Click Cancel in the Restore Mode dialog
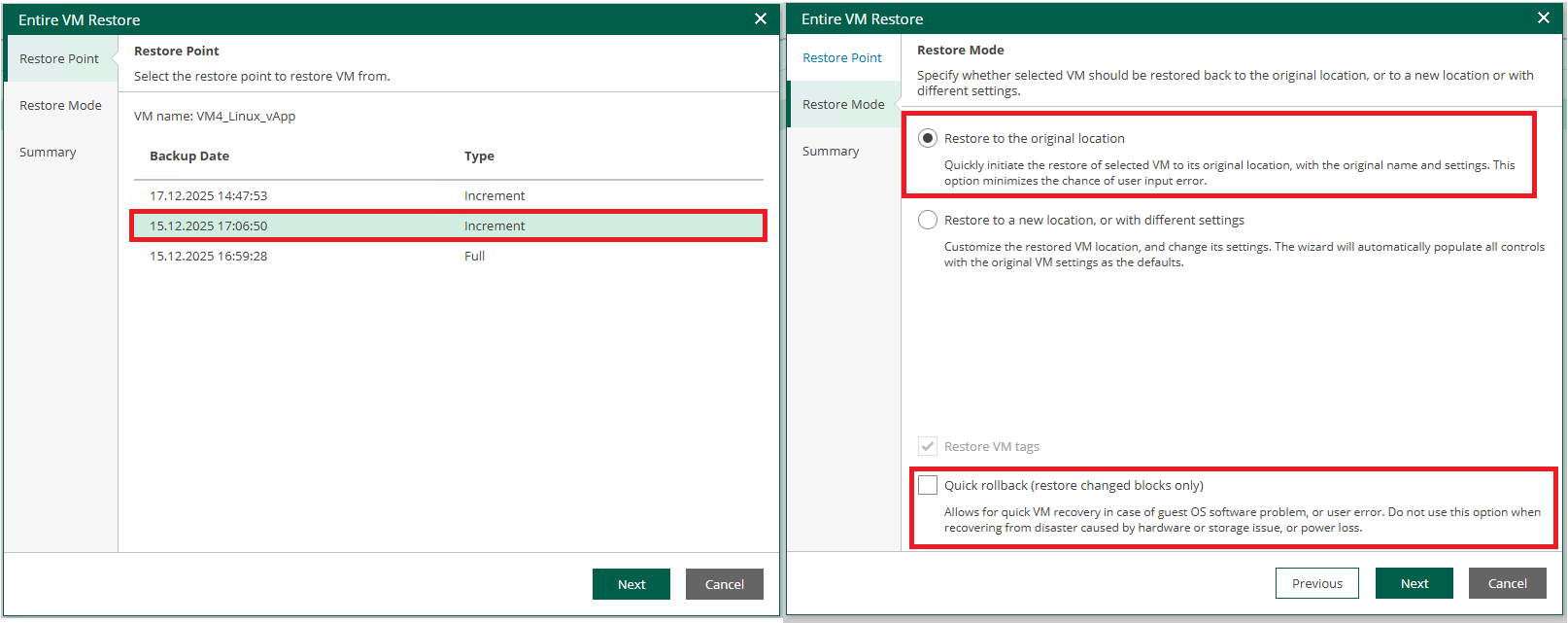Screen dimensions: 1568x623 coord(1508,583)
